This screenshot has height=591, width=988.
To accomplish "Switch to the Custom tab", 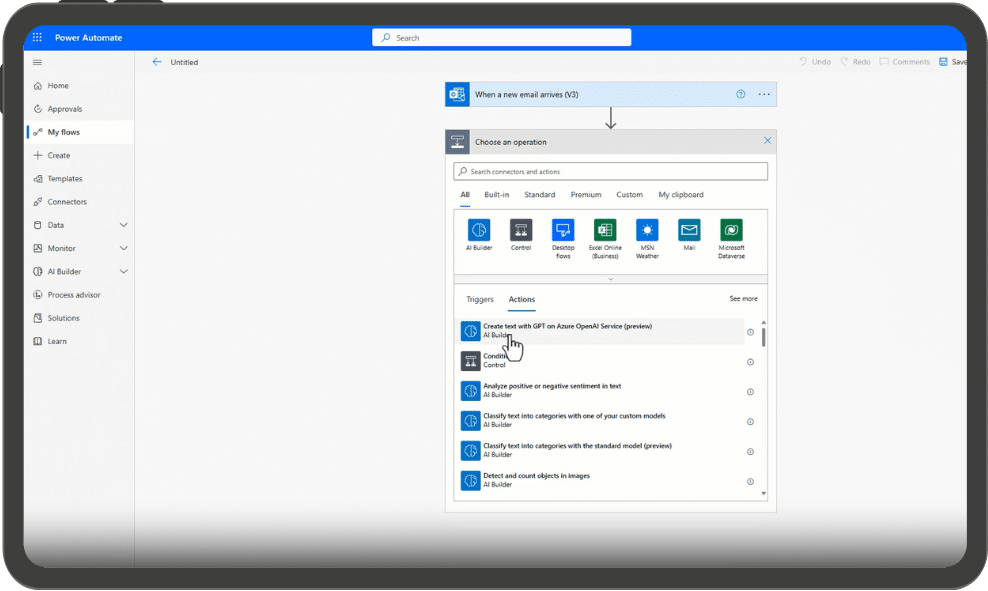I will (x=629, y=195).
